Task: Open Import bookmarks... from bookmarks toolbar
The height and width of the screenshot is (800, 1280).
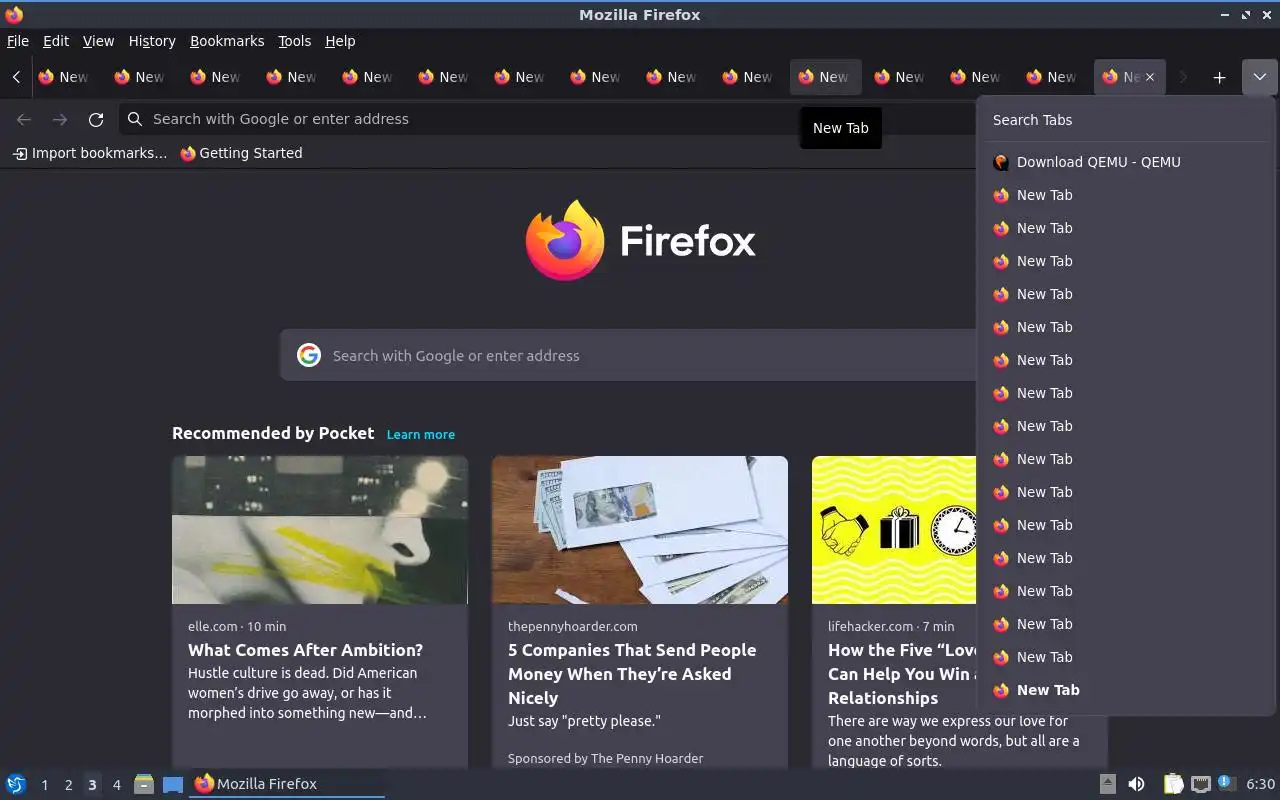Action: [89, 153]
